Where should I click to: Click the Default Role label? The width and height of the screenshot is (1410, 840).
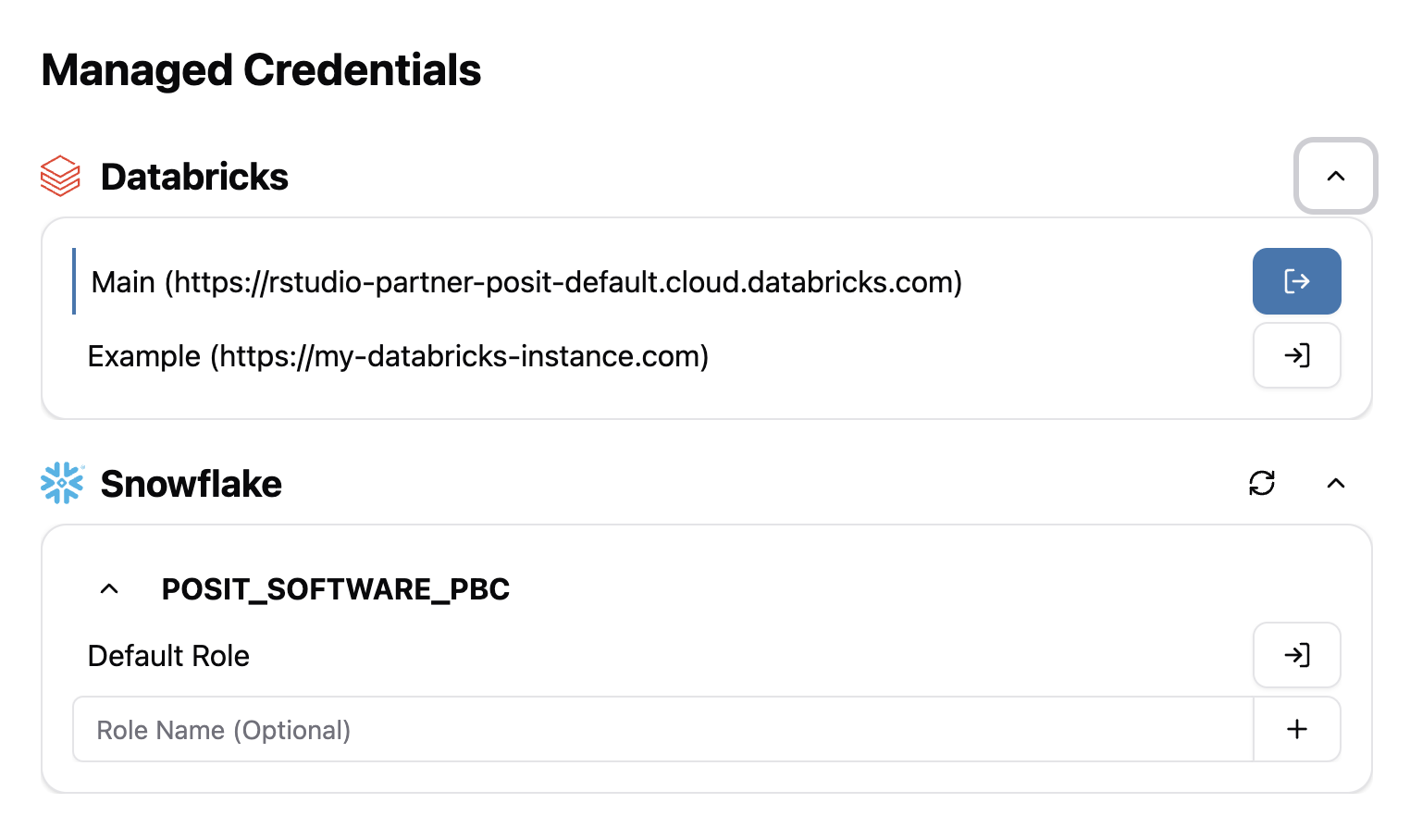click(x=168, y=655)
